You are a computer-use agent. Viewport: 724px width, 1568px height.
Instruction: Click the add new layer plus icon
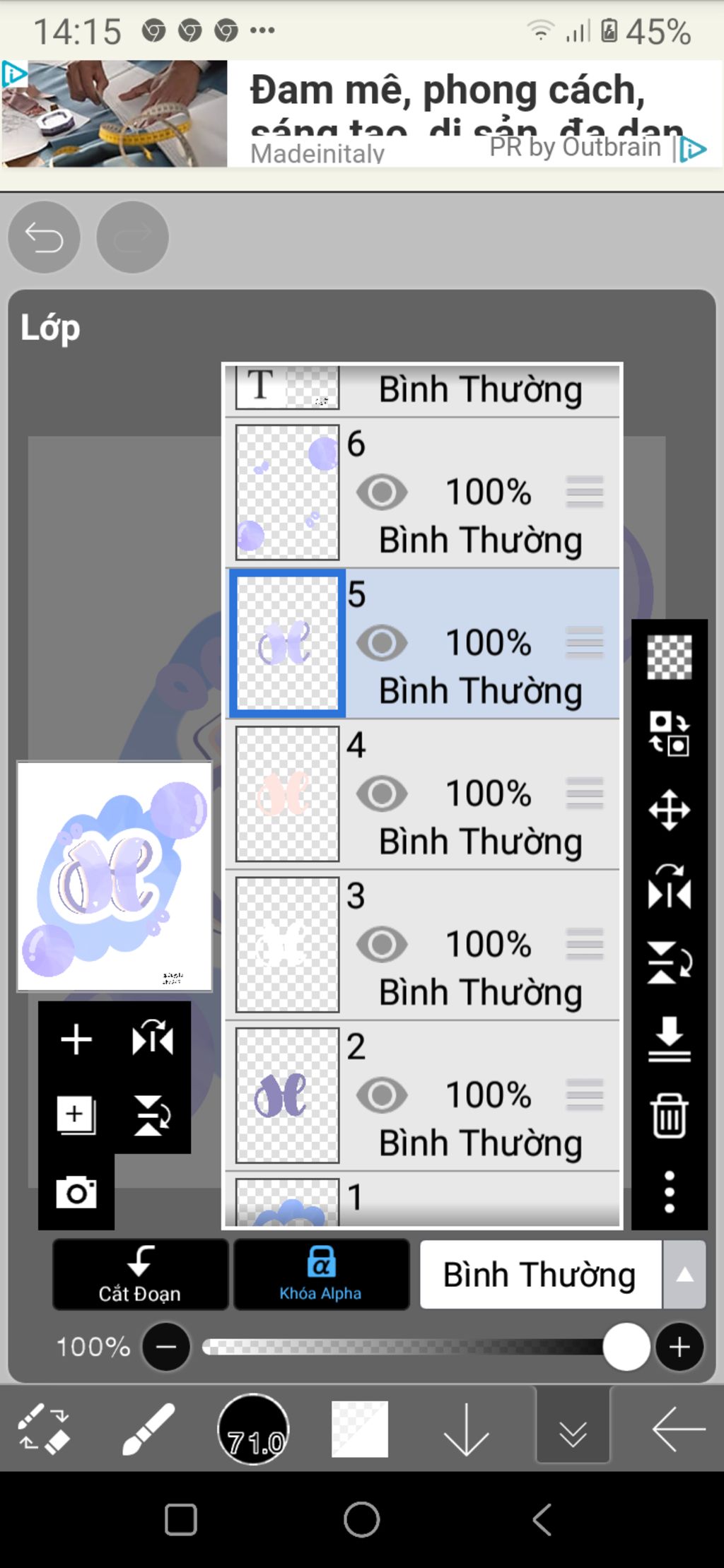(x=76, y=1039)
